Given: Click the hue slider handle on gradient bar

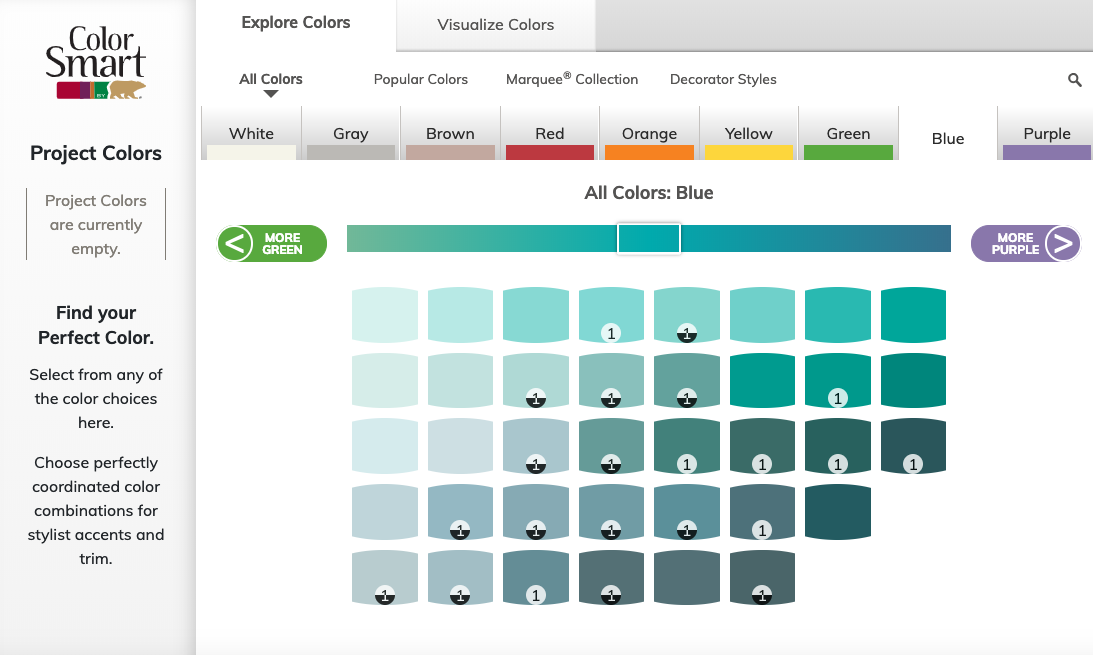Looking at the screenshot, I should tap(649, 238).
